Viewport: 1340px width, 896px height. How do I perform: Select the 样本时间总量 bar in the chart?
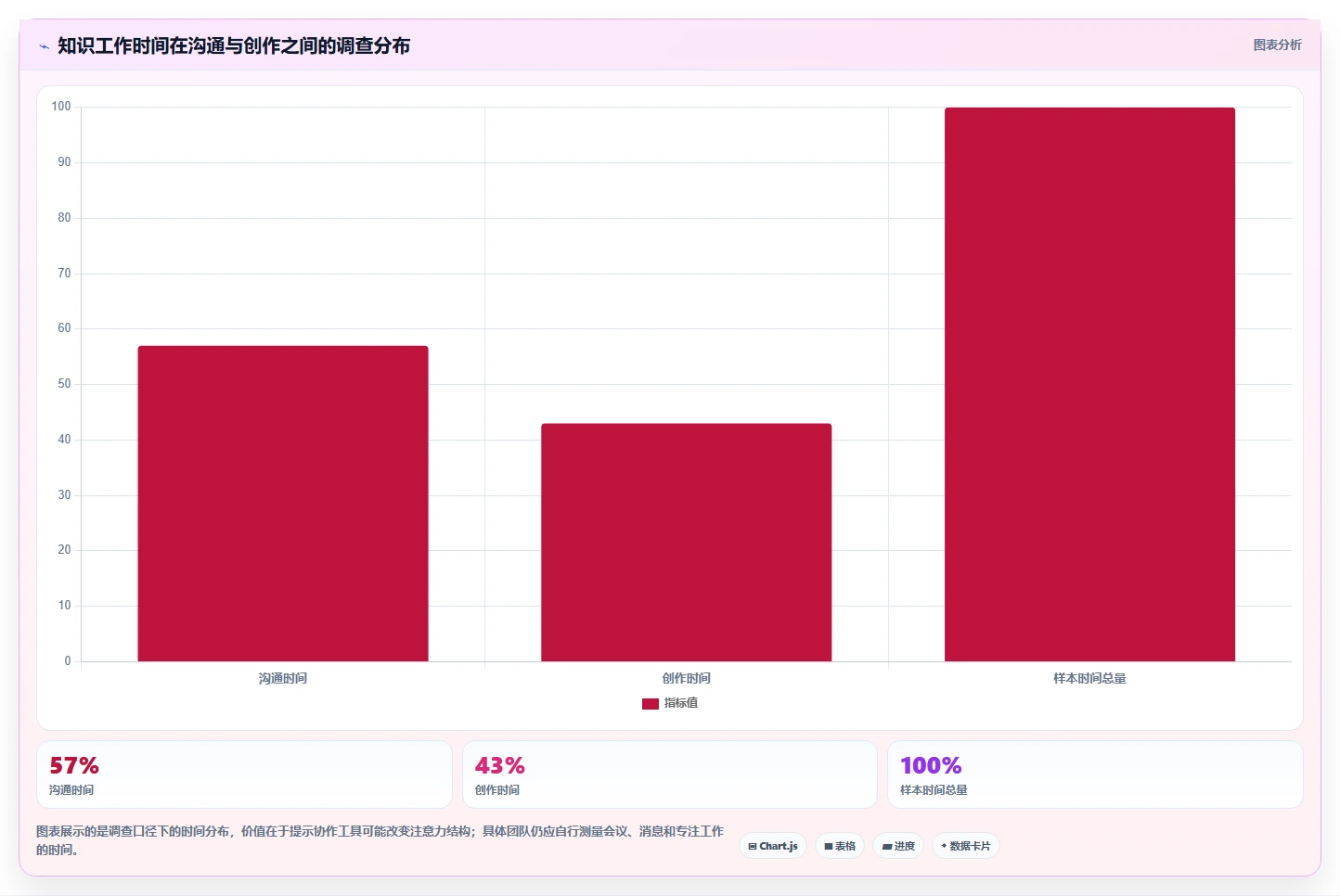(x=1089, y=384)
